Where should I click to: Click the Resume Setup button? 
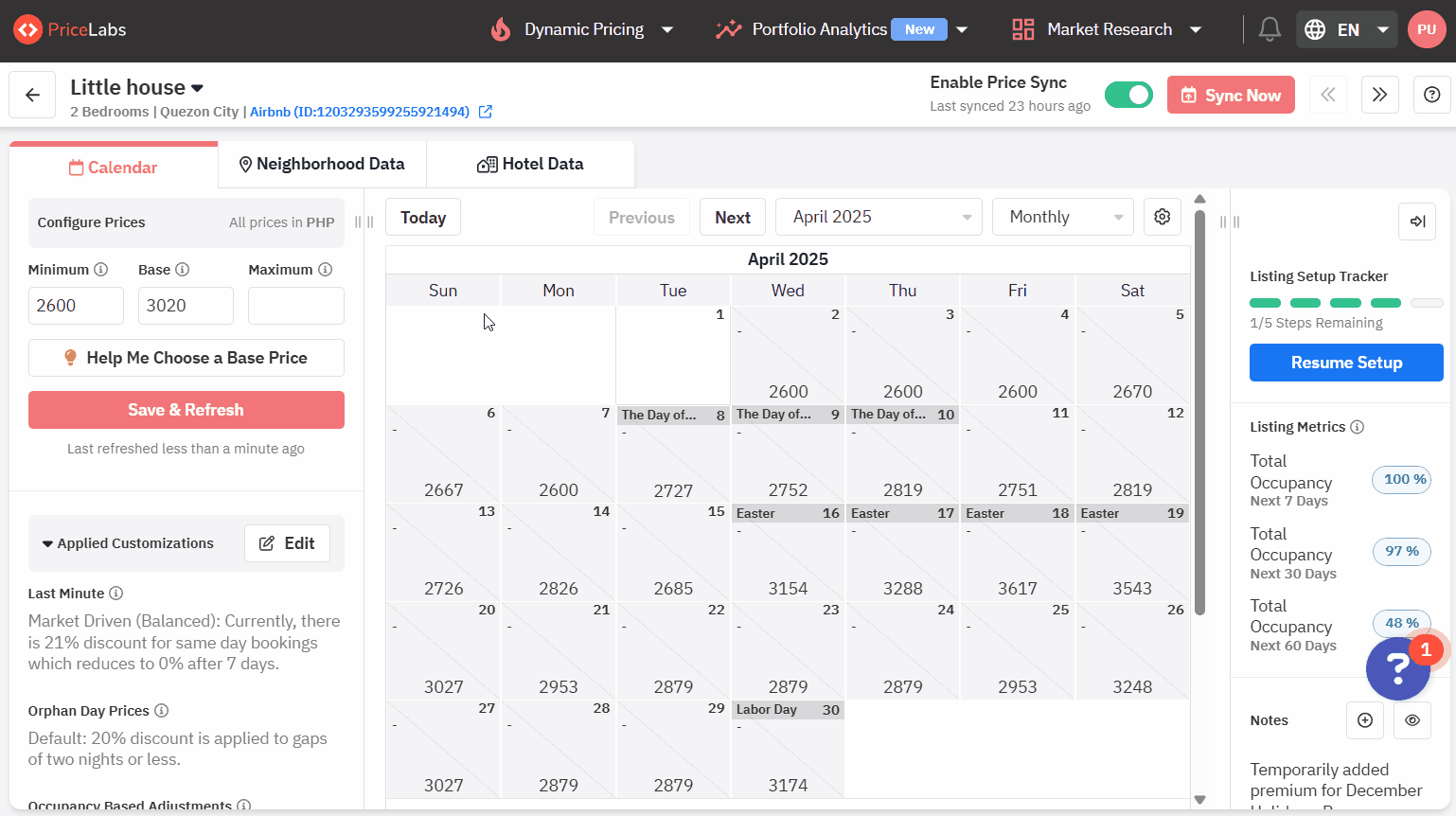(1346, 363)
